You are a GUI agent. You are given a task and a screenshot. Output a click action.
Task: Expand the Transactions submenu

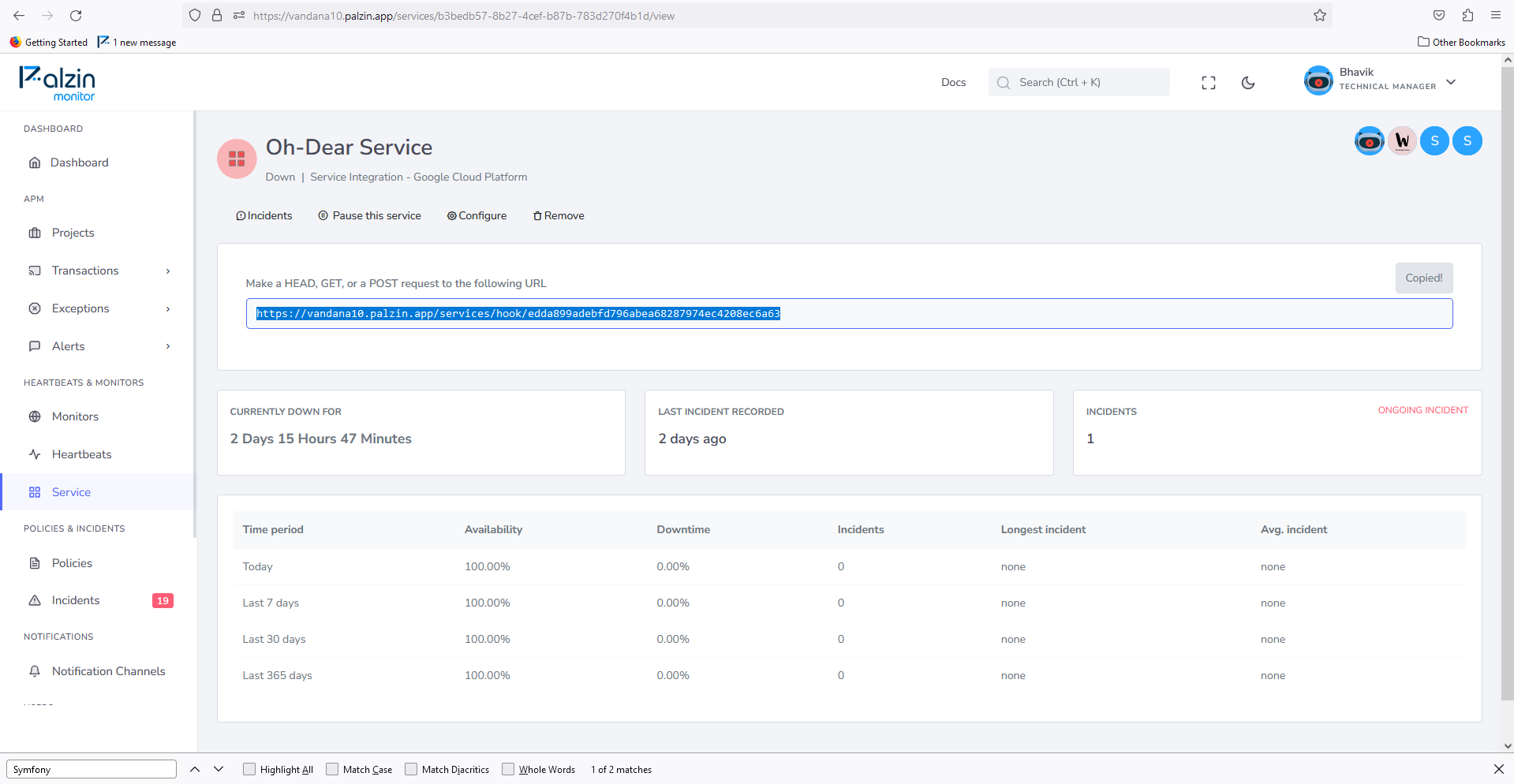(x=98, y=271)
